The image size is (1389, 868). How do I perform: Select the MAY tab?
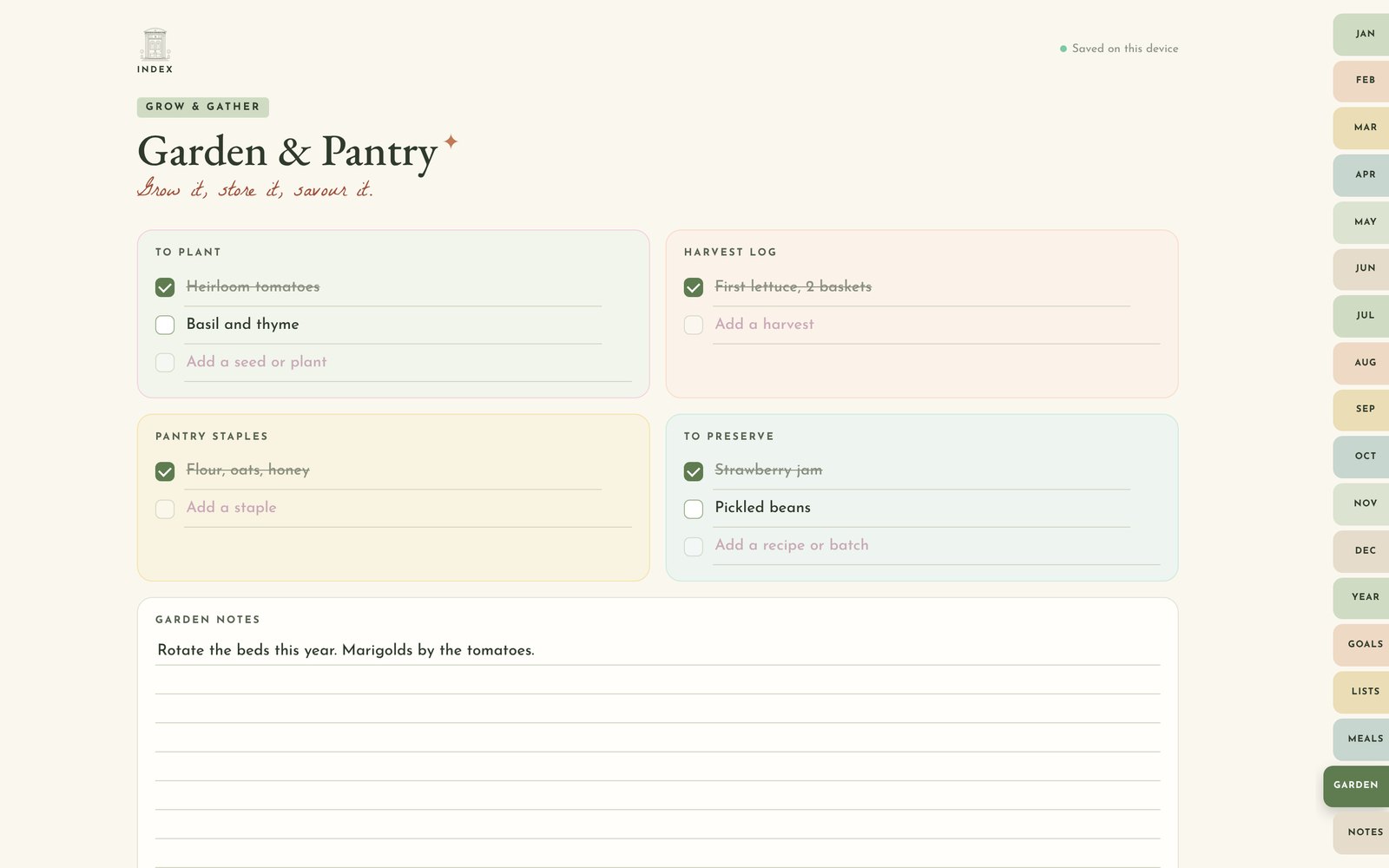point(1361,222)
